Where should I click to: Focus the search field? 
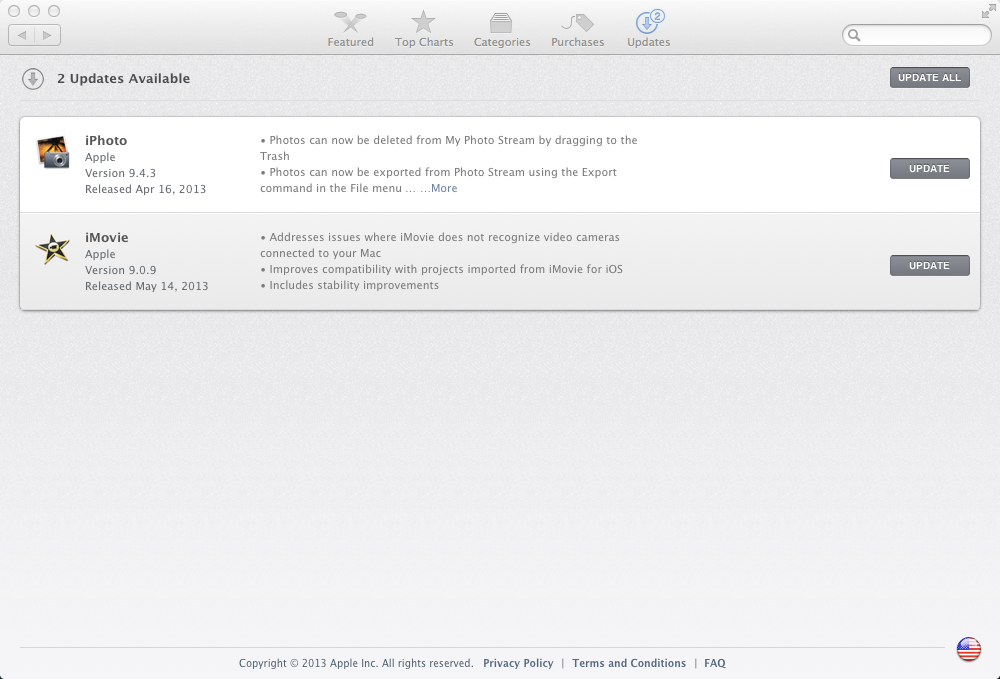[917, 35]
